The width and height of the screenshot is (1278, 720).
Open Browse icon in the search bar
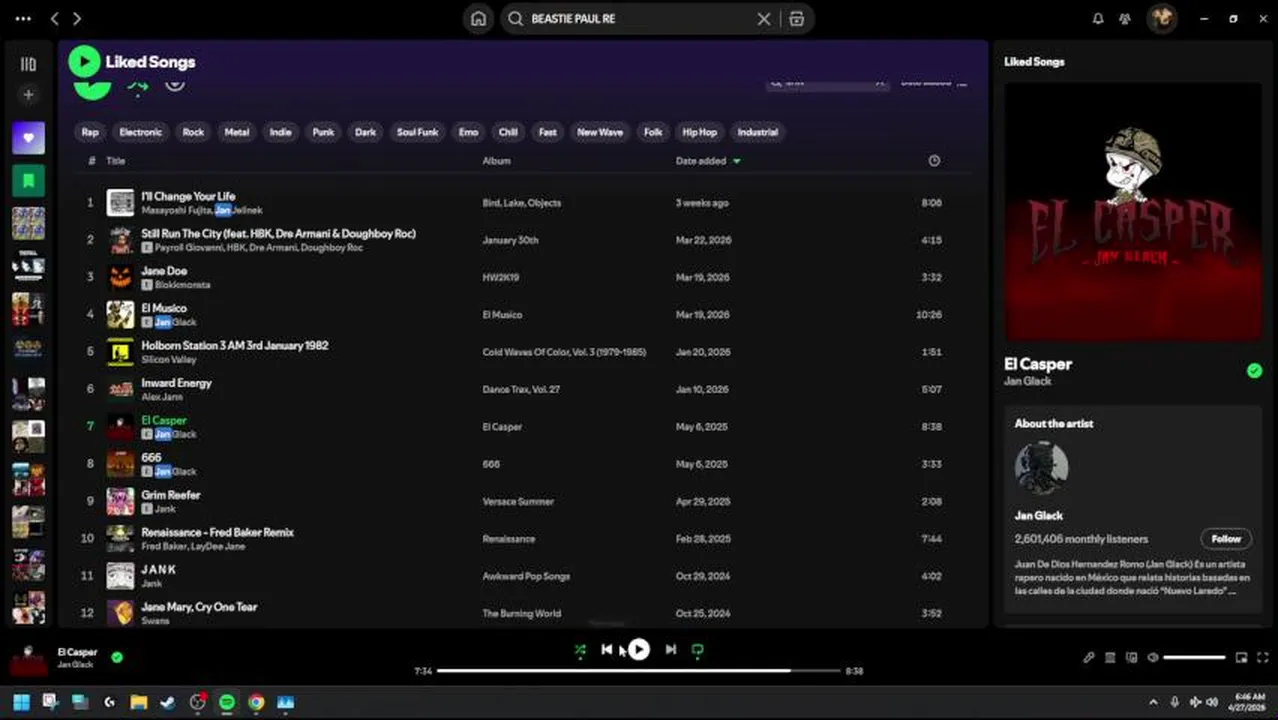(x=796, y=19)
